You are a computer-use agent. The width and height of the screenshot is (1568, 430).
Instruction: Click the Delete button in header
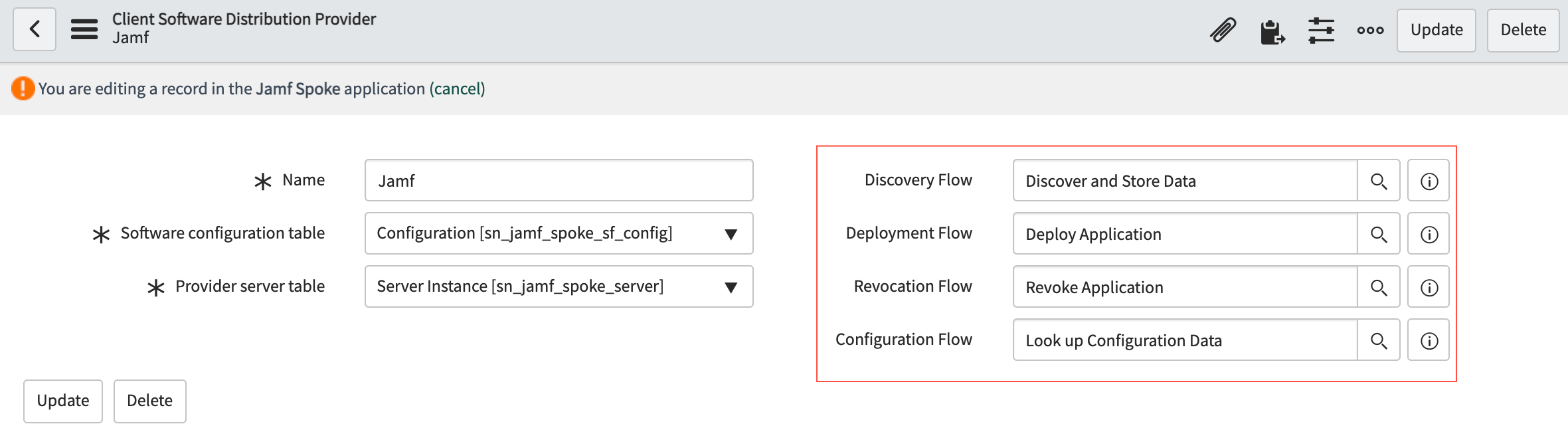point(1523,30)
